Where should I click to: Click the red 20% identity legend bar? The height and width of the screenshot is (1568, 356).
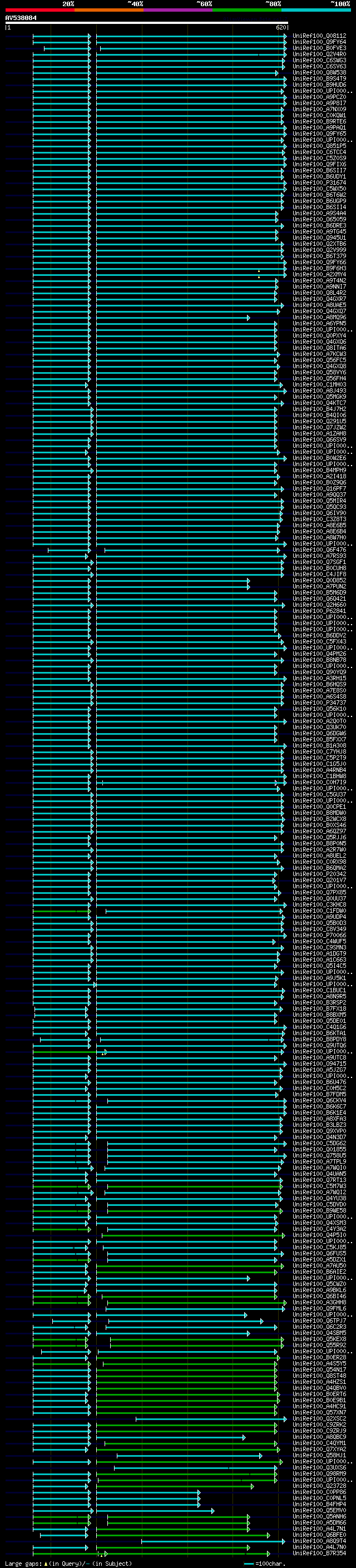tap(39, 10)
